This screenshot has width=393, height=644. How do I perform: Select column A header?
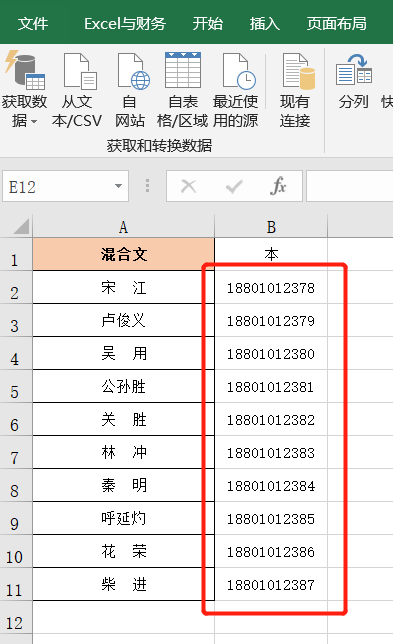pos(123,227)
